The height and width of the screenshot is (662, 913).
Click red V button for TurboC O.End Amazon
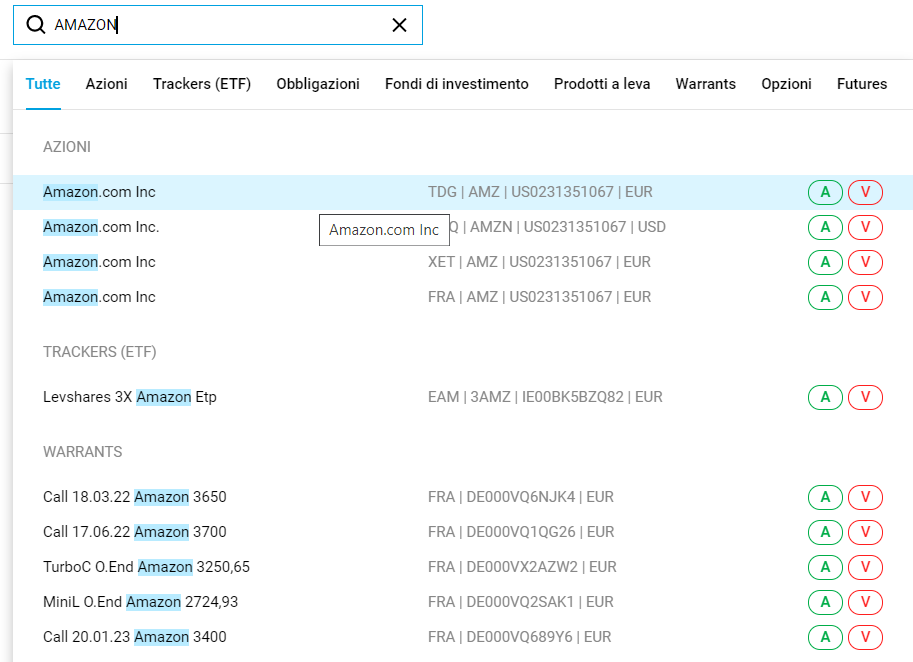click(865, 567)
